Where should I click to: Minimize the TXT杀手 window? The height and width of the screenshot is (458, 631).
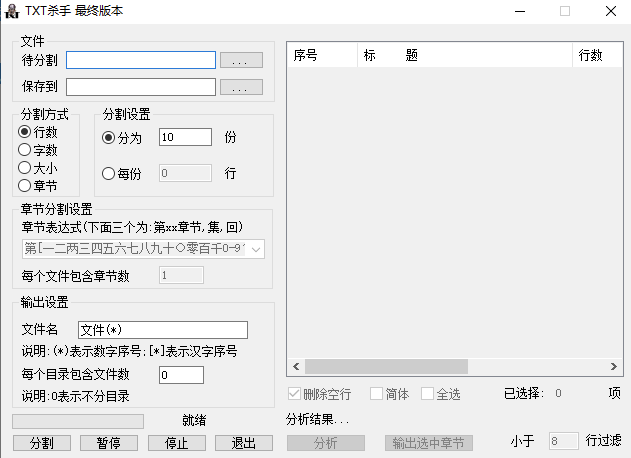(x=520, y=11)
